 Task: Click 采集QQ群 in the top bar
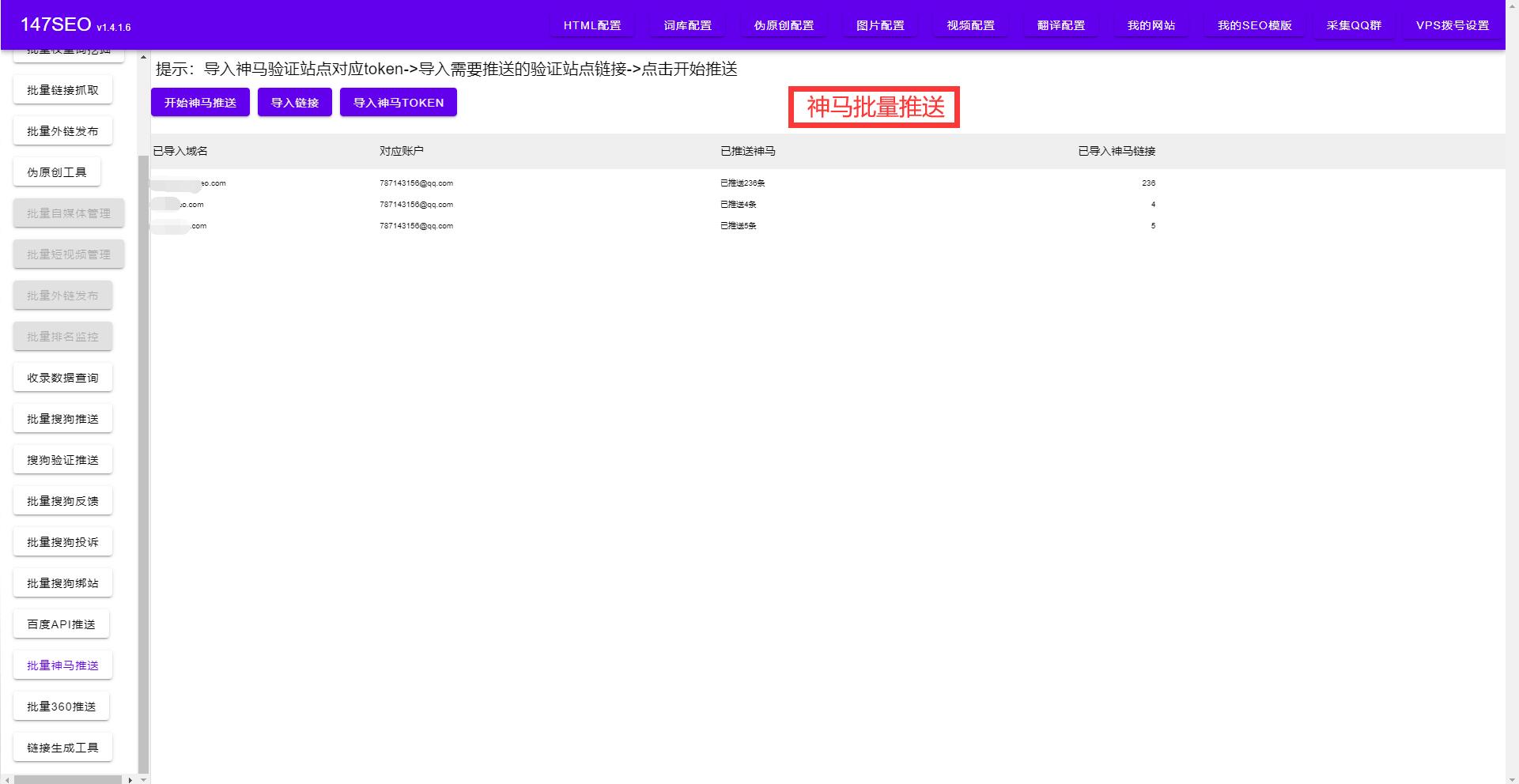coord(1353,24)
